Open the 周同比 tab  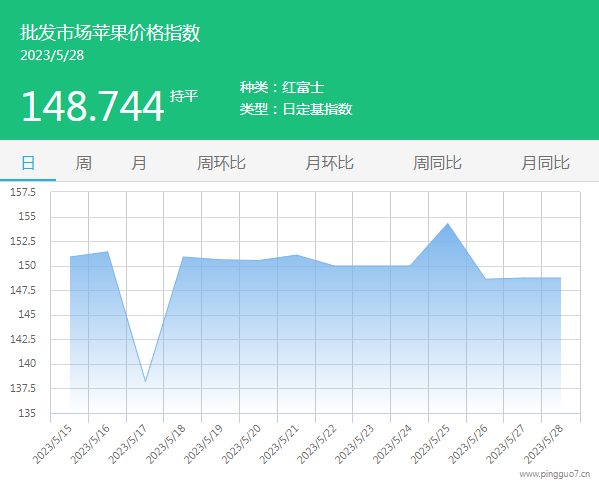pos(437,163)
